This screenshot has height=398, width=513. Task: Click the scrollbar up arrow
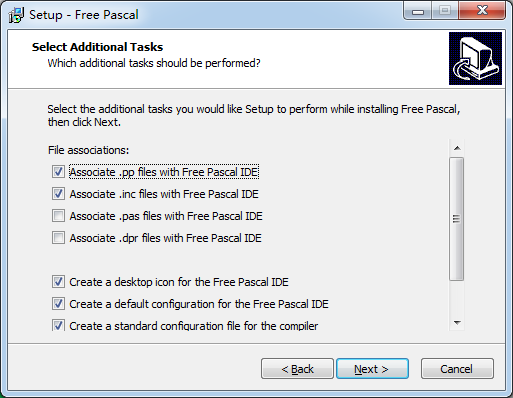[457, 148]
